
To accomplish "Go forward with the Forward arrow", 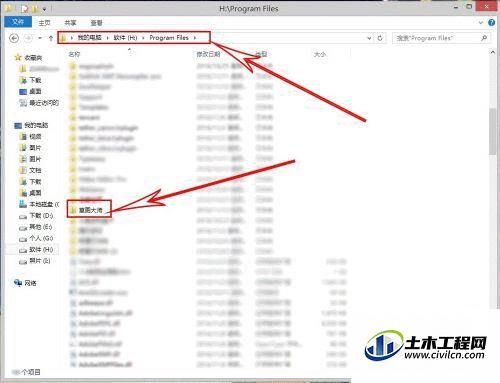I will (x=28, y=38).
